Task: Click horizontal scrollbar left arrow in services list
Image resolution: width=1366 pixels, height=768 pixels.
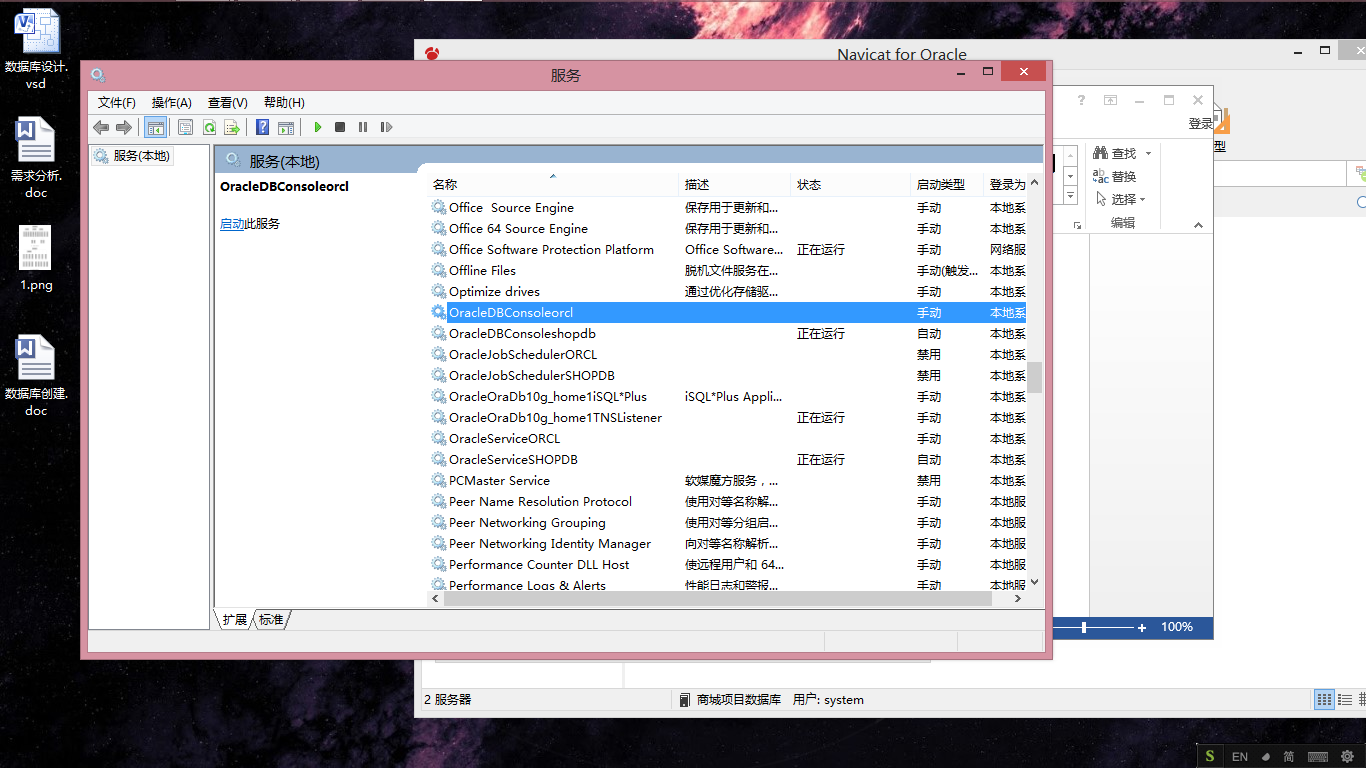Action: 436,598
